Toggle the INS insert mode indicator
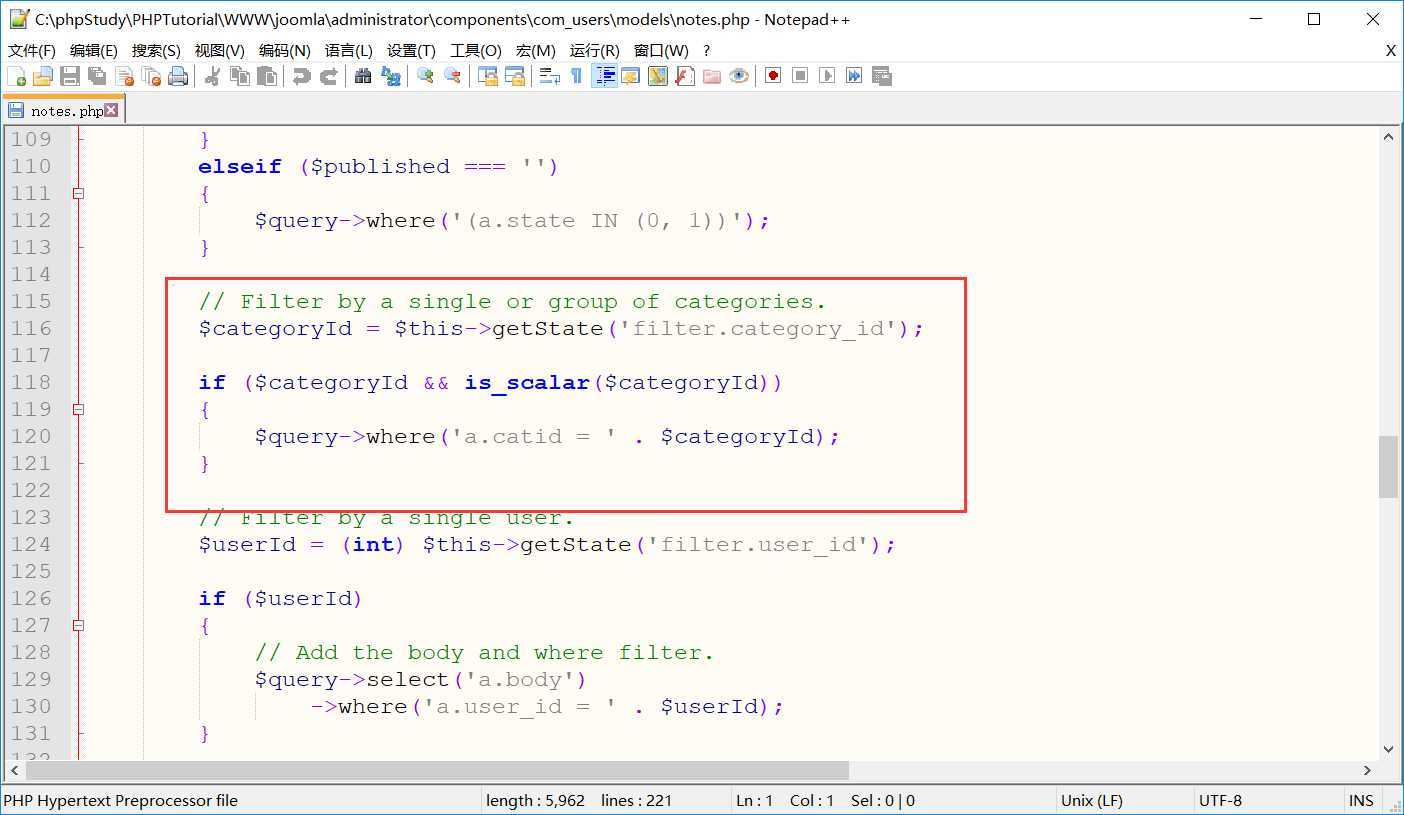The image size is (1404, 815). point(1361,800)
